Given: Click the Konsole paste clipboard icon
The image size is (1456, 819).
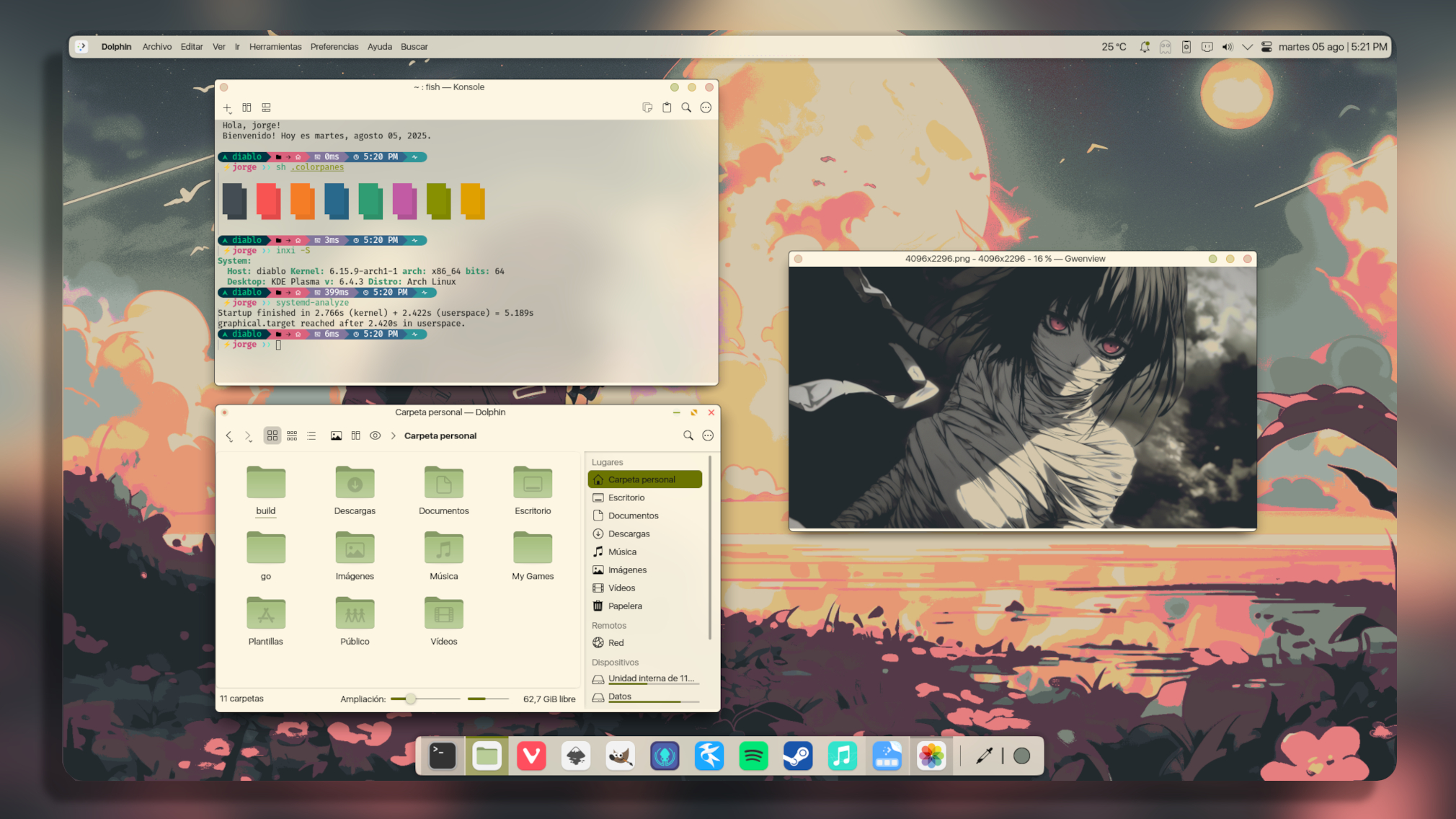Looking at the screenshot, I should (667, 107).
